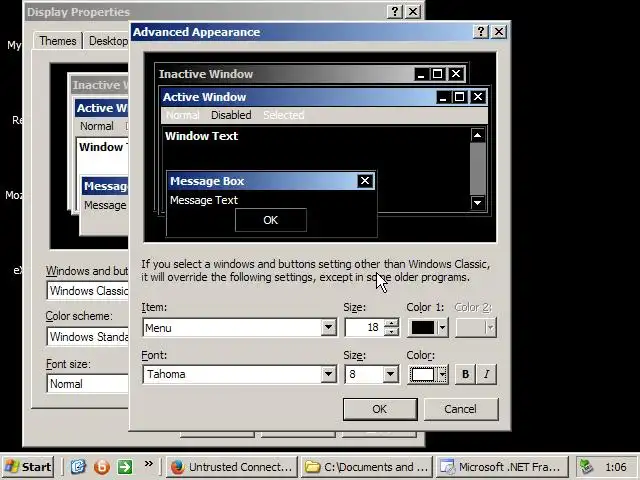Click OK in Advanced Appearance dialog

tap(380, 409)
